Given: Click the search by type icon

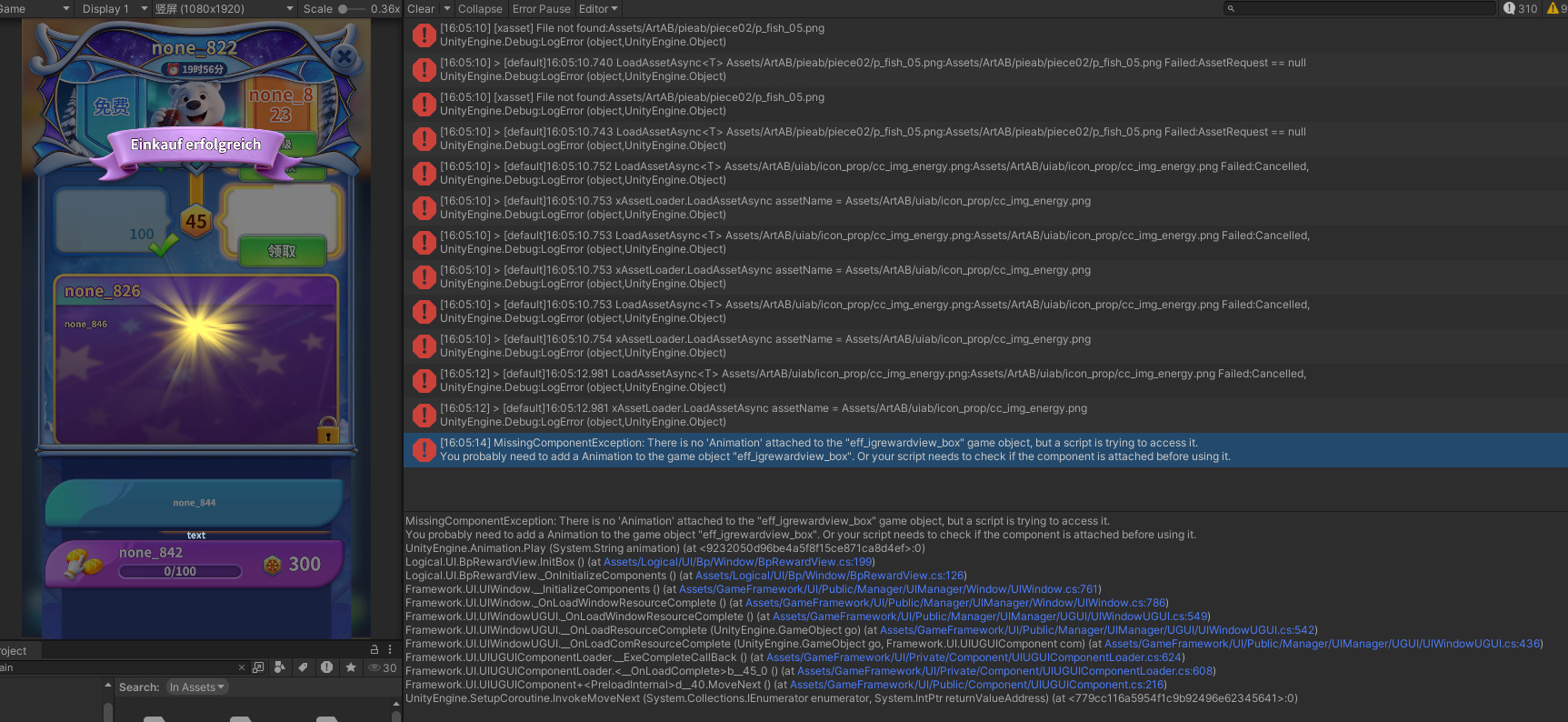Looking at the screenshot, I should pos(280,667).
